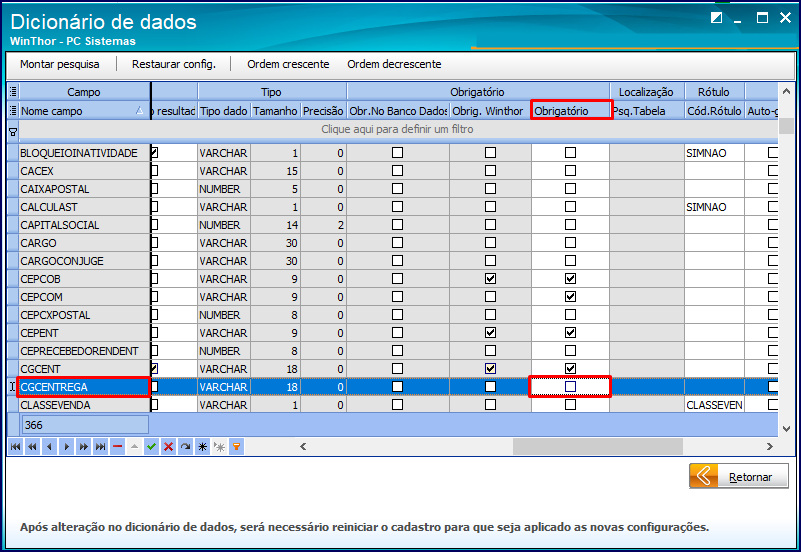Toggle Obrig. Winthor for CGCENT row
The image size is (801, 552).
490,369
